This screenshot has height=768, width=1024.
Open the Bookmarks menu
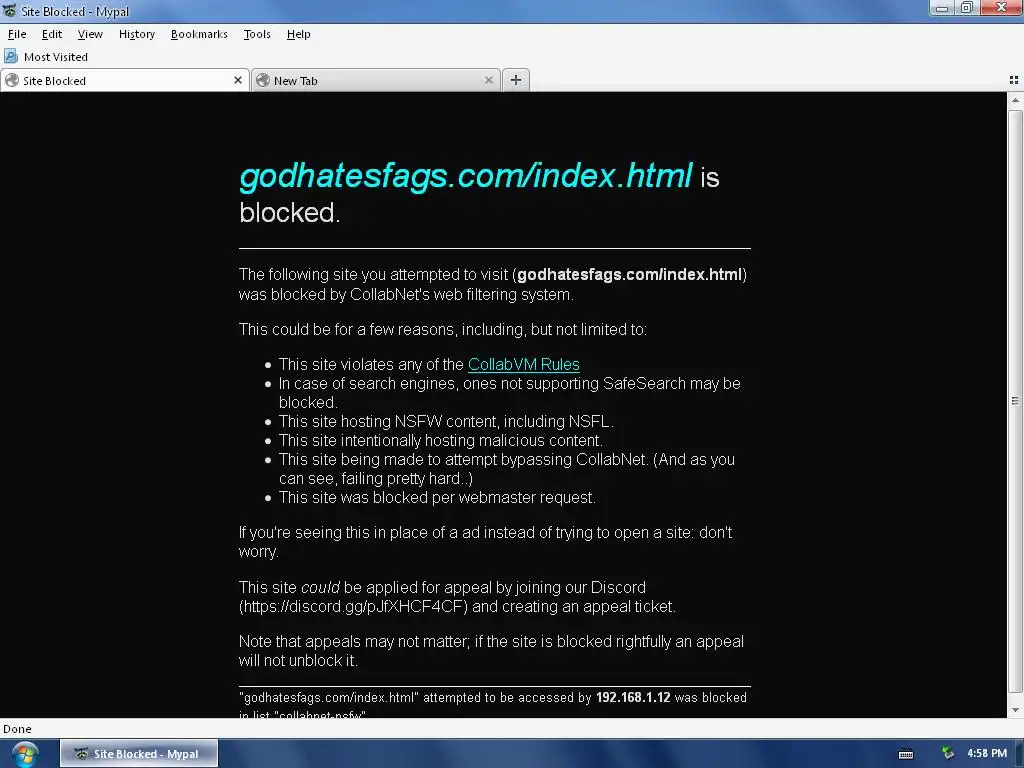(199, 34)
